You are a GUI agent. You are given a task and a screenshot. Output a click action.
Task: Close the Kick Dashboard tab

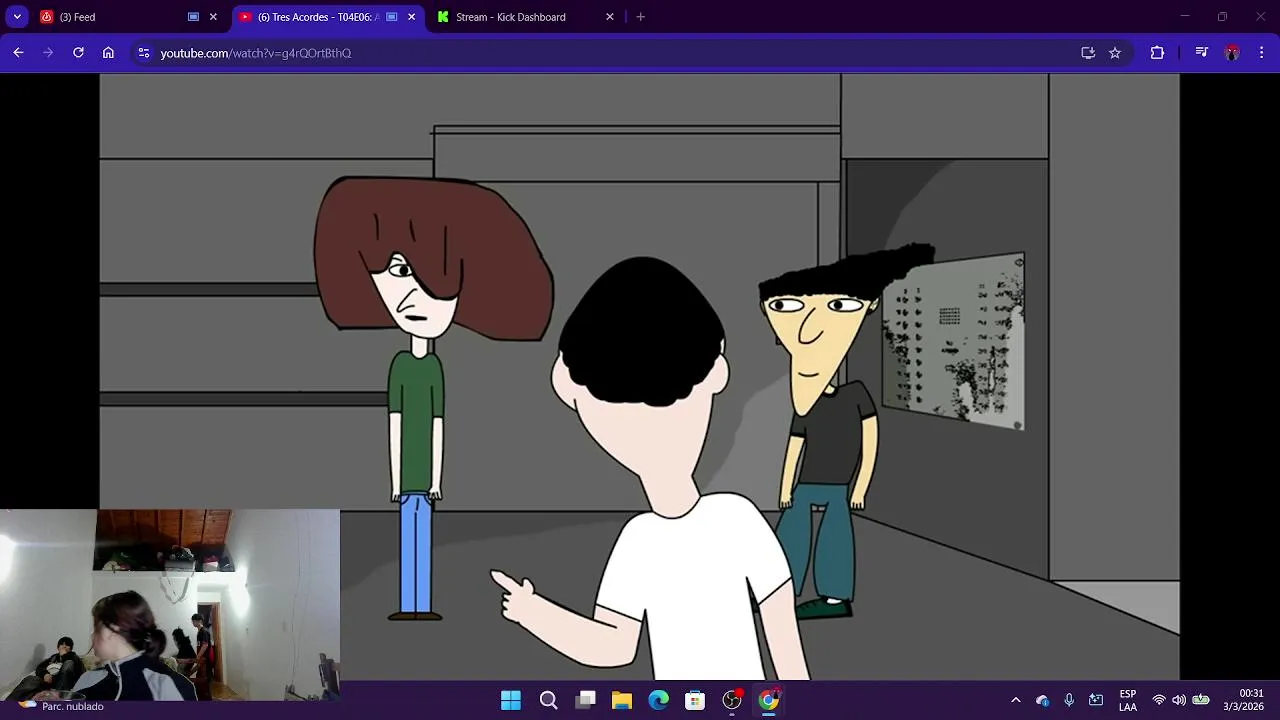610,17
